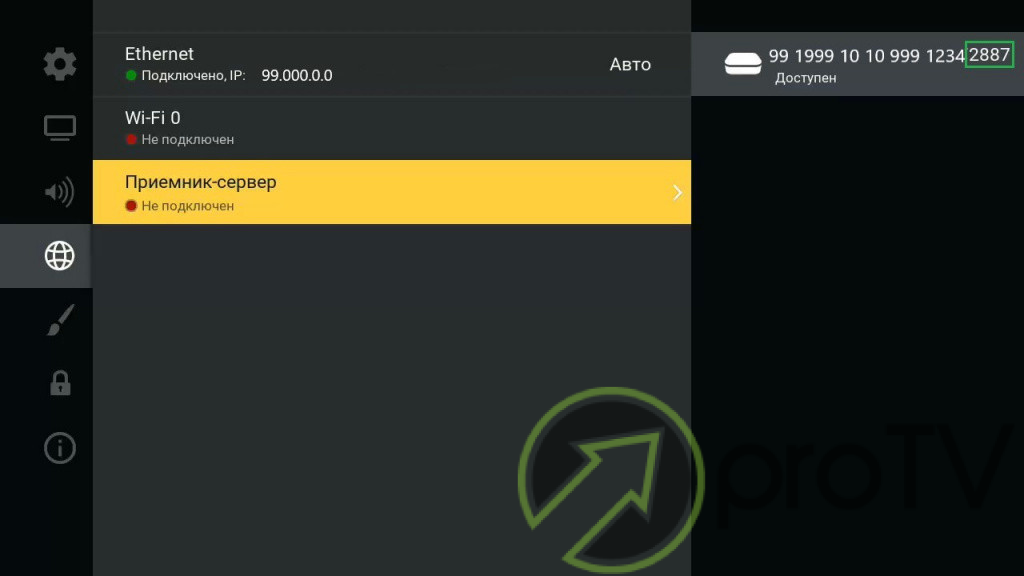Open display settings monitor icon
1024x576 pixels.
[x=59, y=128]
